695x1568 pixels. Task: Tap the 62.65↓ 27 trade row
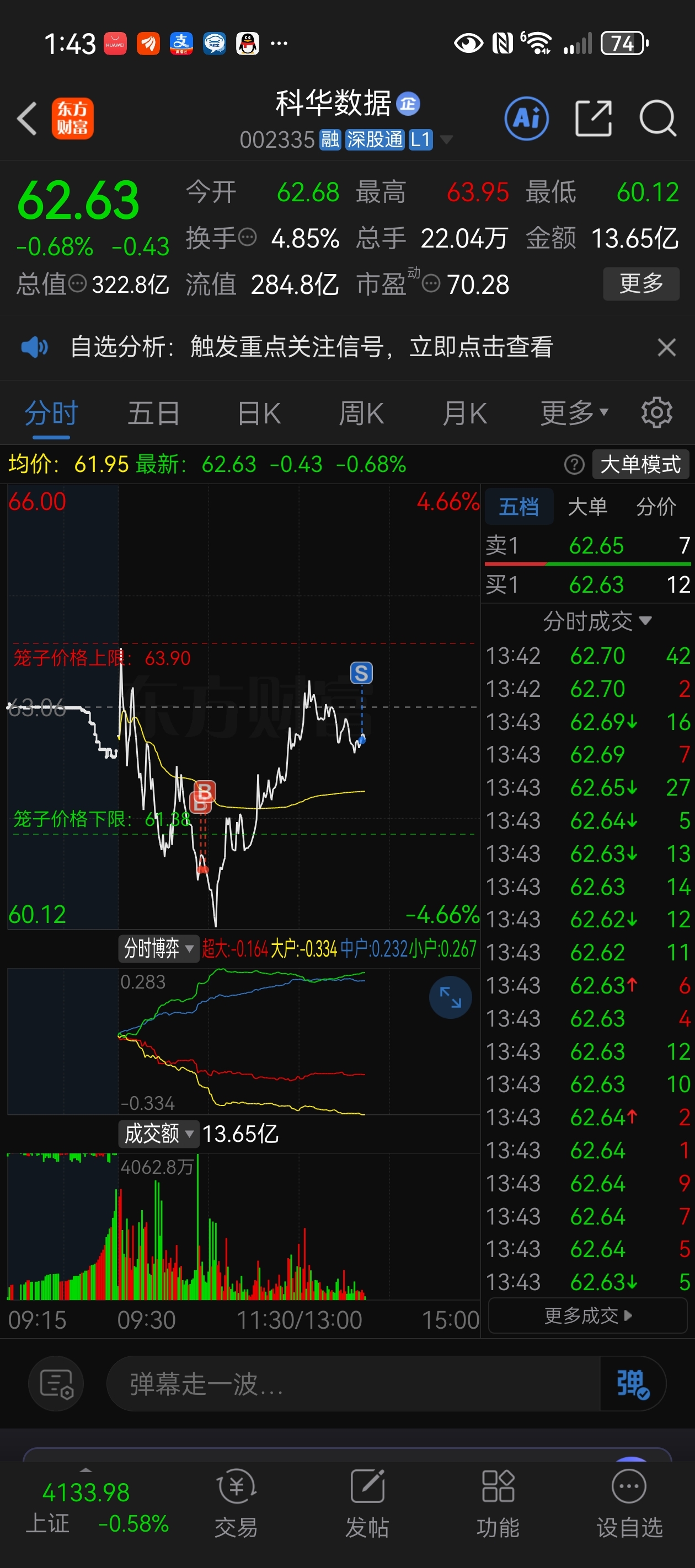[588, 788]
